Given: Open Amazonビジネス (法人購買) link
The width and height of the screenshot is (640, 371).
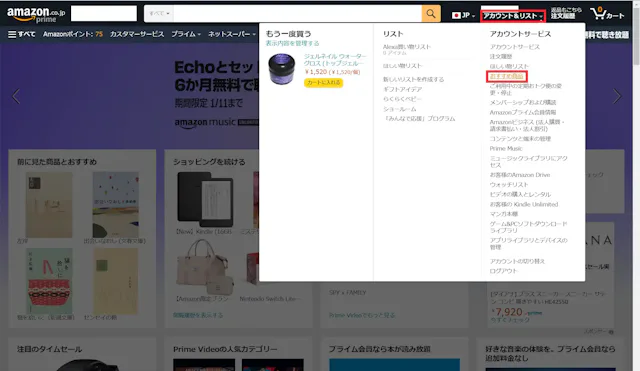Looking at the screenshot, I should click(x=527, y=125).
